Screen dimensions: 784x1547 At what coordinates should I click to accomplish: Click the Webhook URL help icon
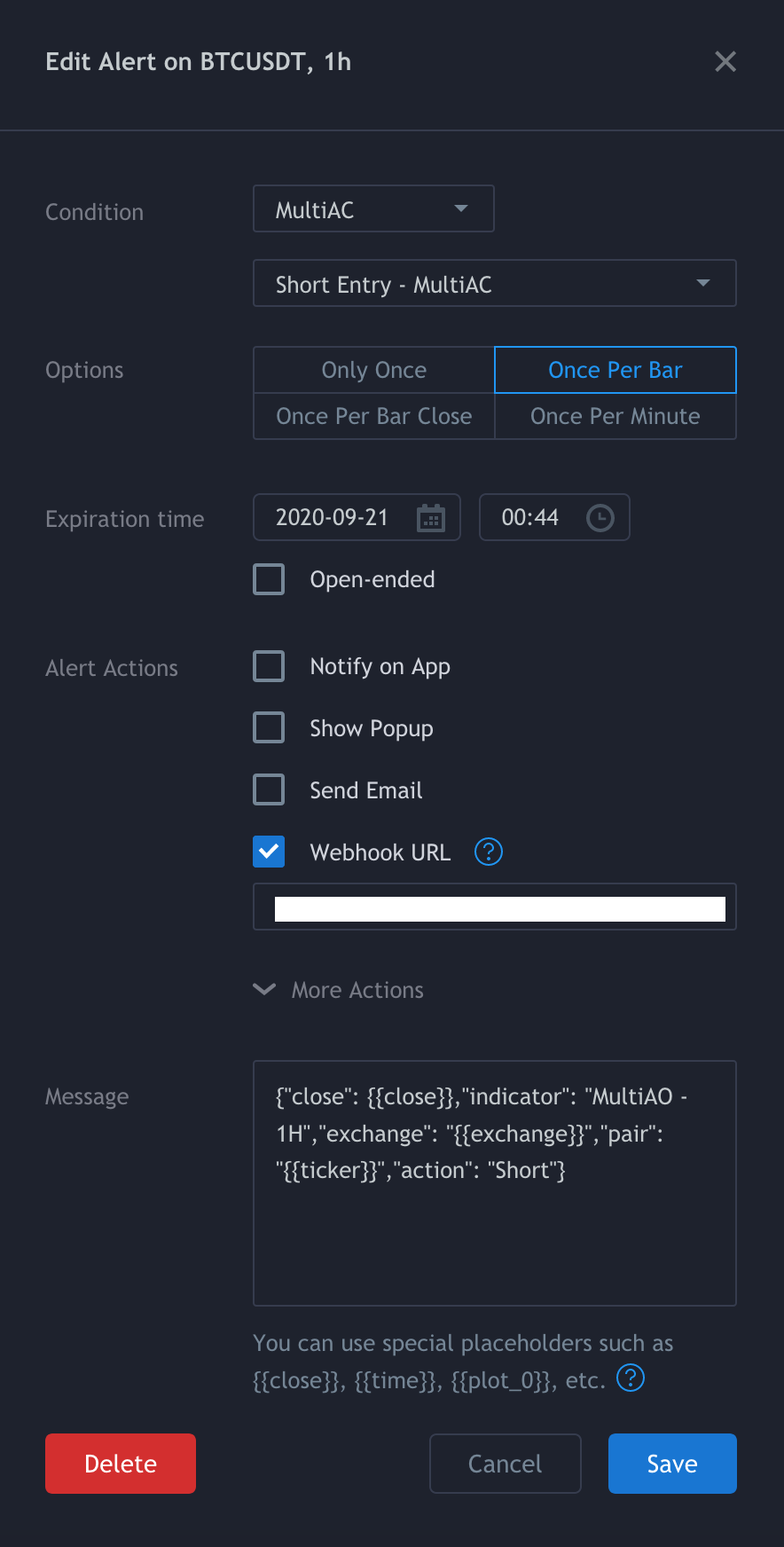(488, 852)
